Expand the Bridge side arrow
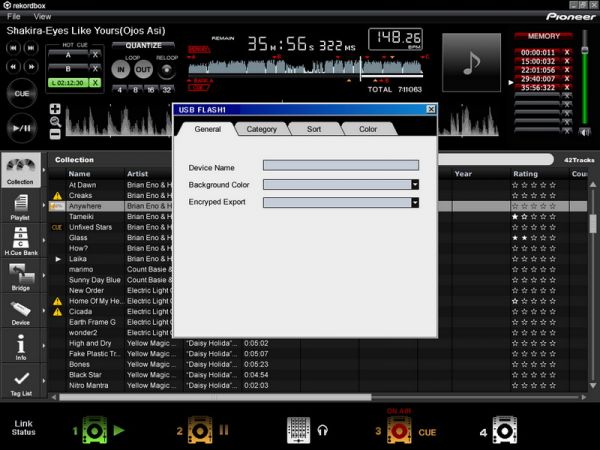Viewport: 600px width, 450px height. point(44,276)
